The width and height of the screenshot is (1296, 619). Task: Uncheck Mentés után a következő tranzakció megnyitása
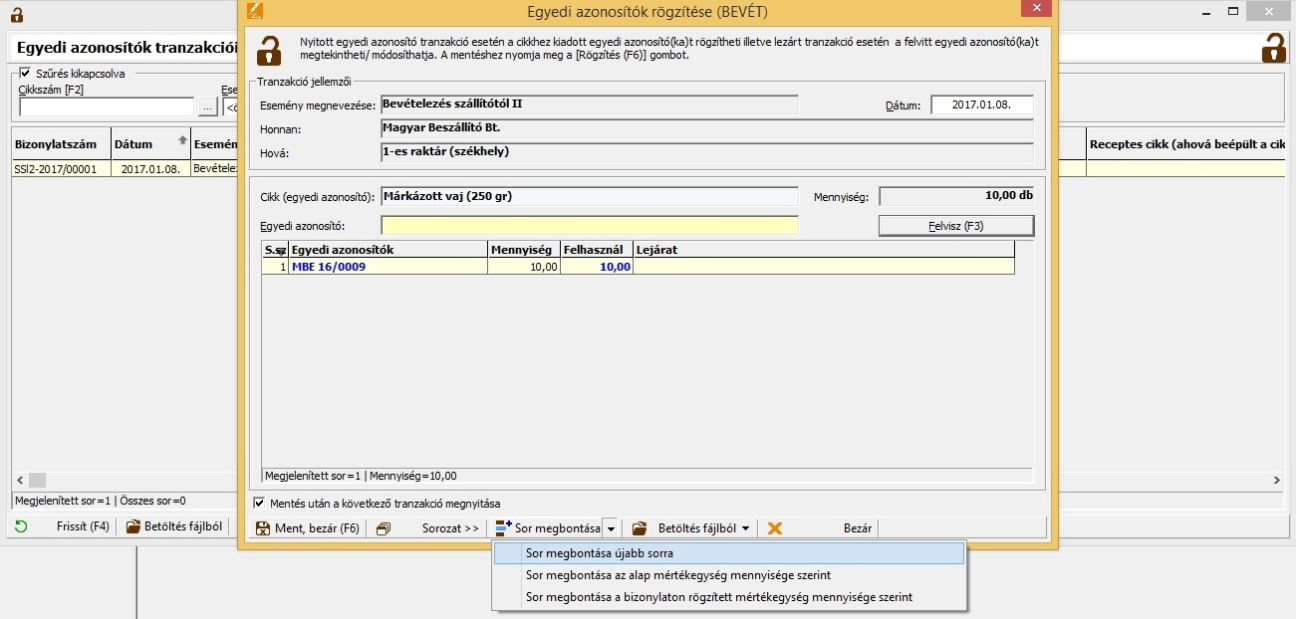tap(260, 503)
